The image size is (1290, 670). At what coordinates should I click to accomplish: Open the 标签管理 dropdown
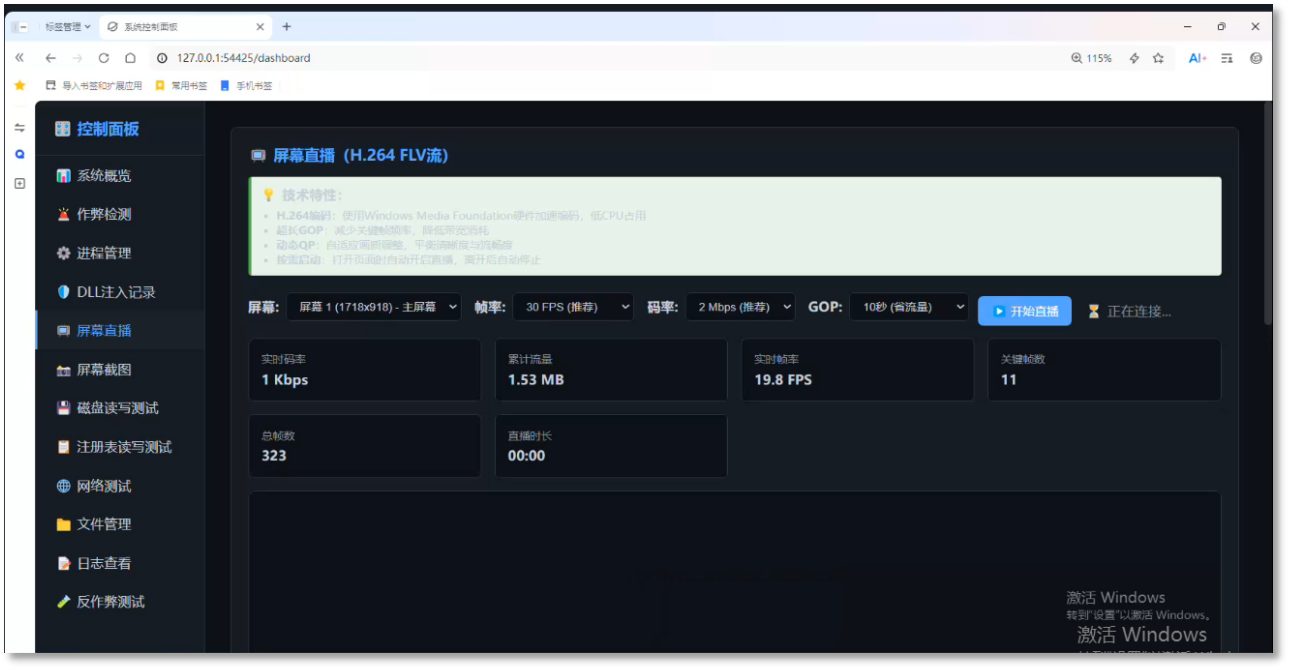[x=68, y=27]
